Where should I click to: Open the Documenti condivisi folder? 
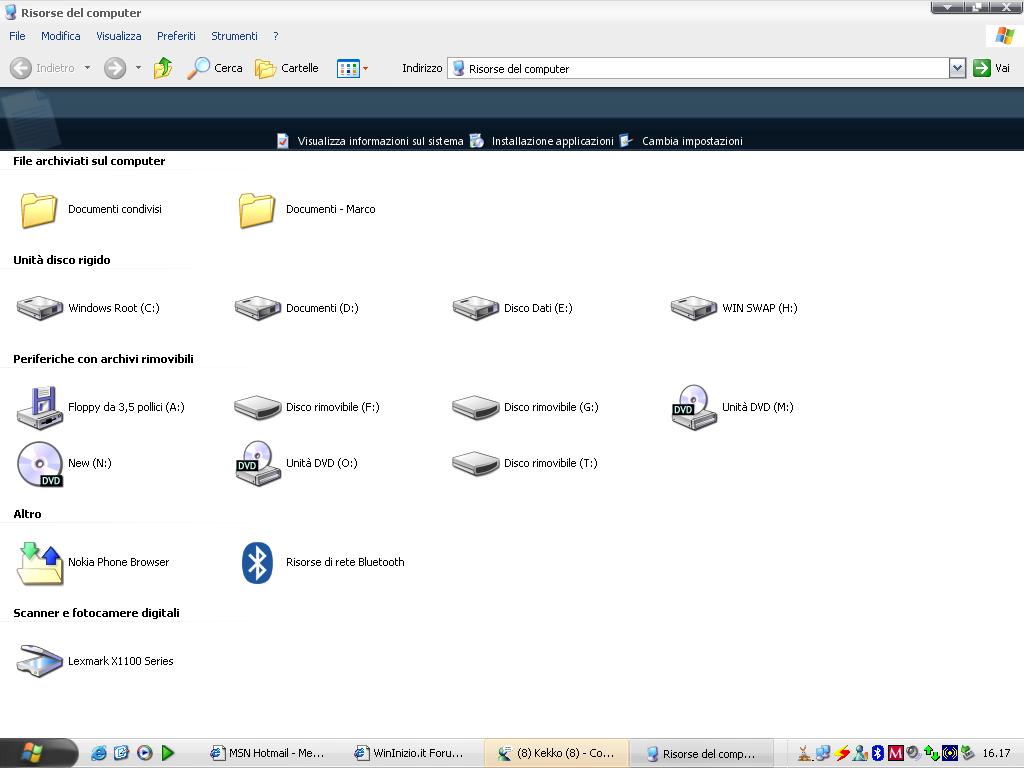[x=40, y=209]
